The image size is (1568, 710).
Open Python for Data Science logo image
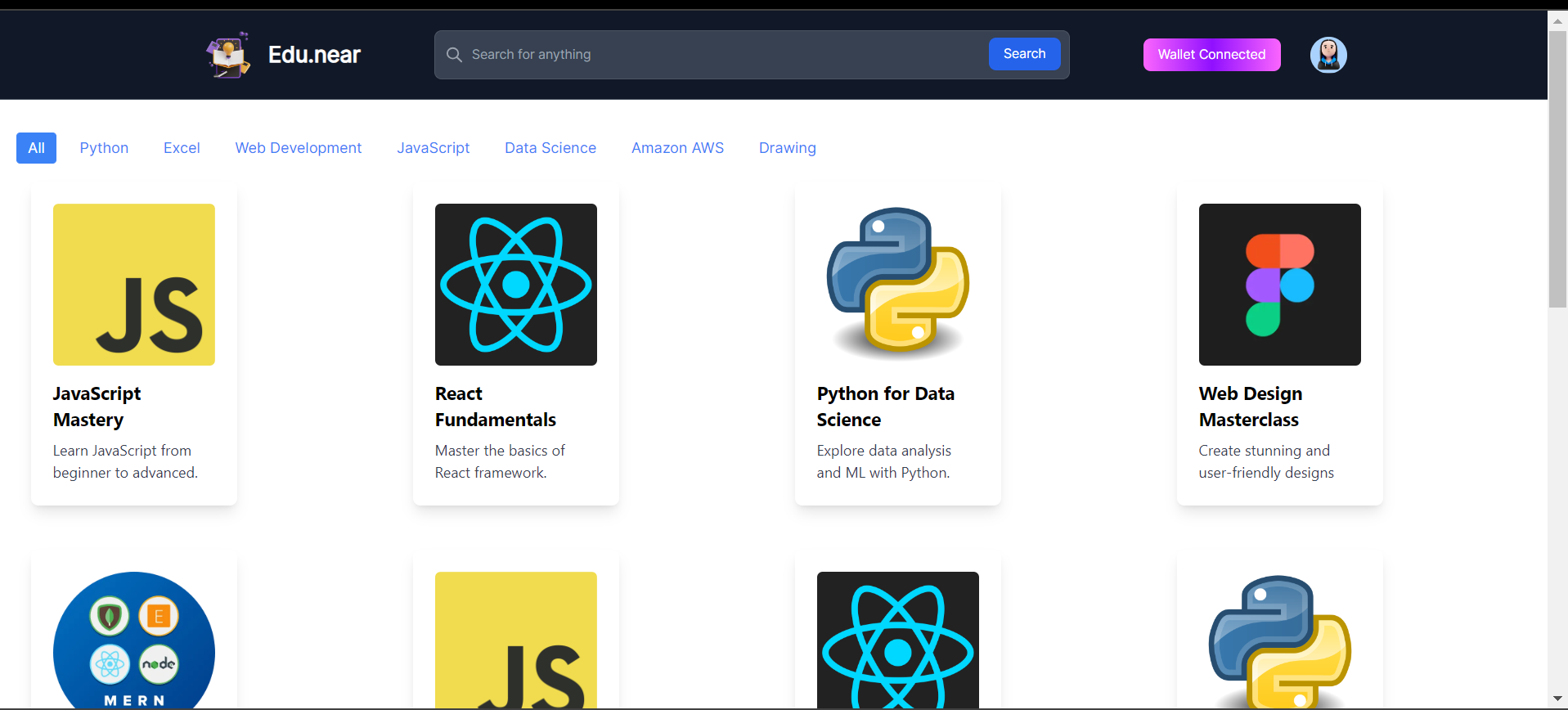coord(898,285)
